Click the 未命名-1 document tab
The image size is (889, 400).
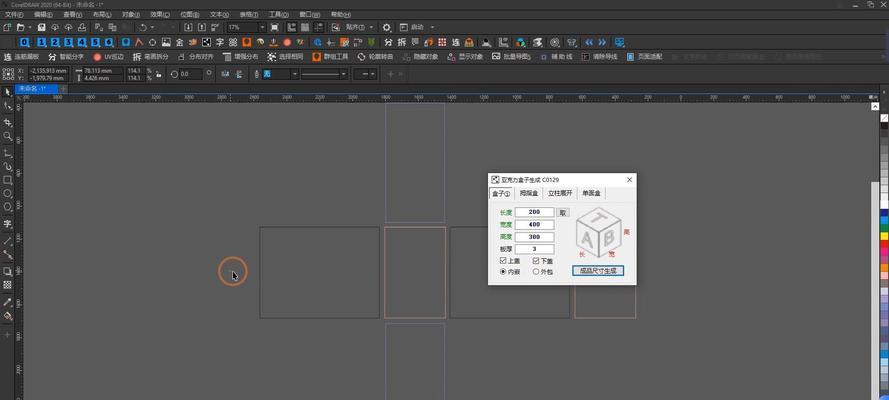coord(36,89)
